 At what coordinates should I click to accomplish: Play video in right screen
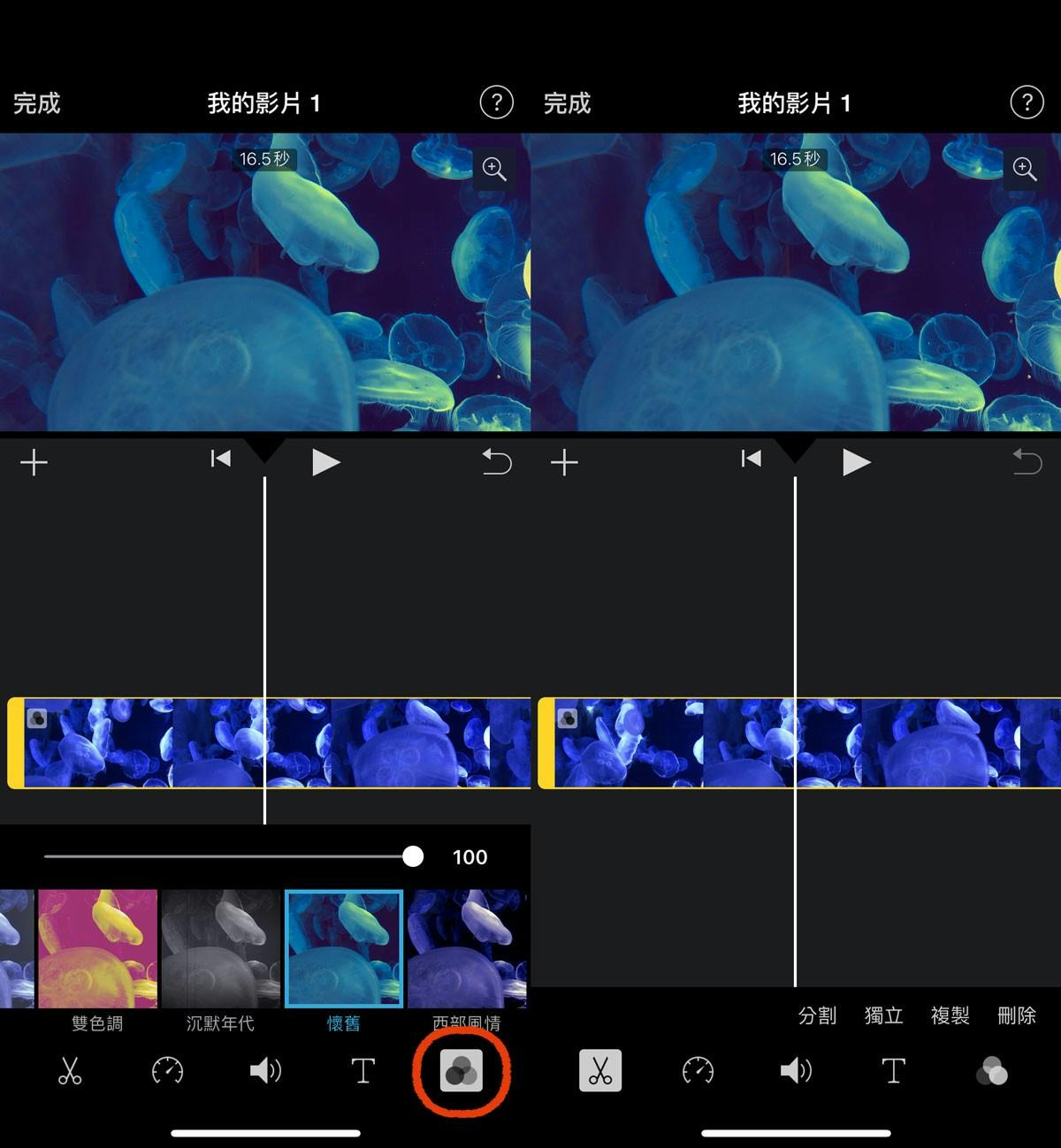tap(857, 462)
